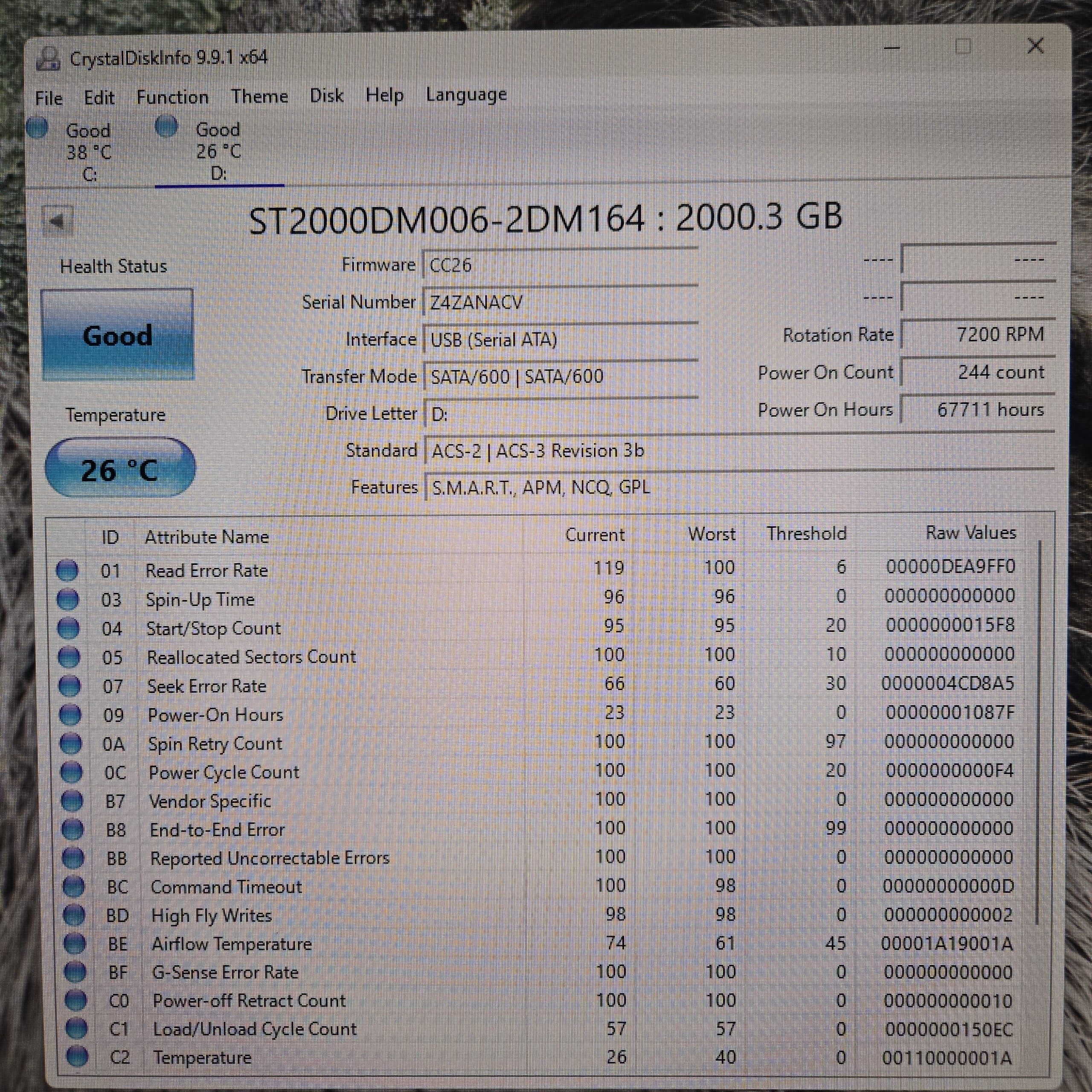Screen dimensions: 1092x1092
Task: Click the raw value 00110000001A
Action: (x=947, y=1057)
